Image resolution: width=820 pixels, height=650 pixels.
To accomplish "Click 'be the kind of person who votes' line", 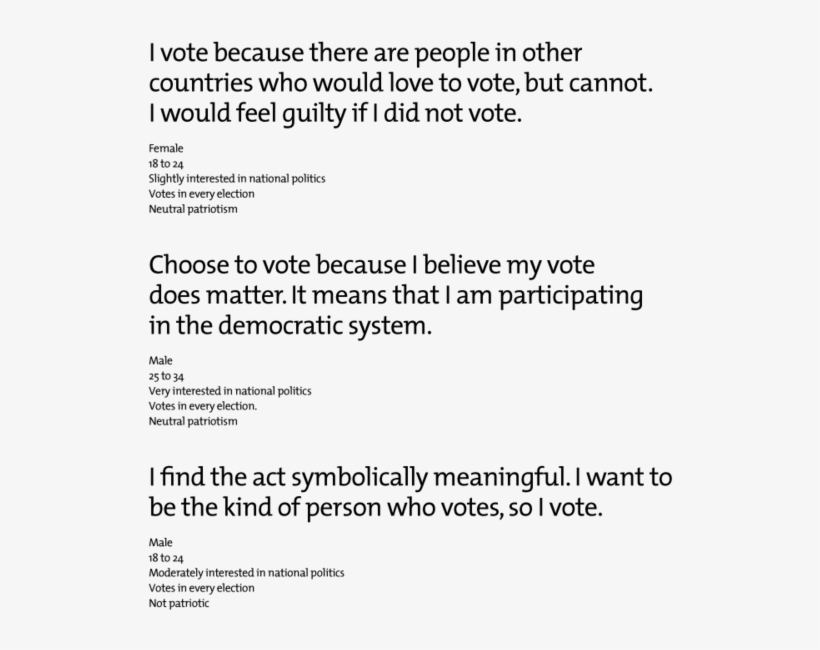I will 375,508.
